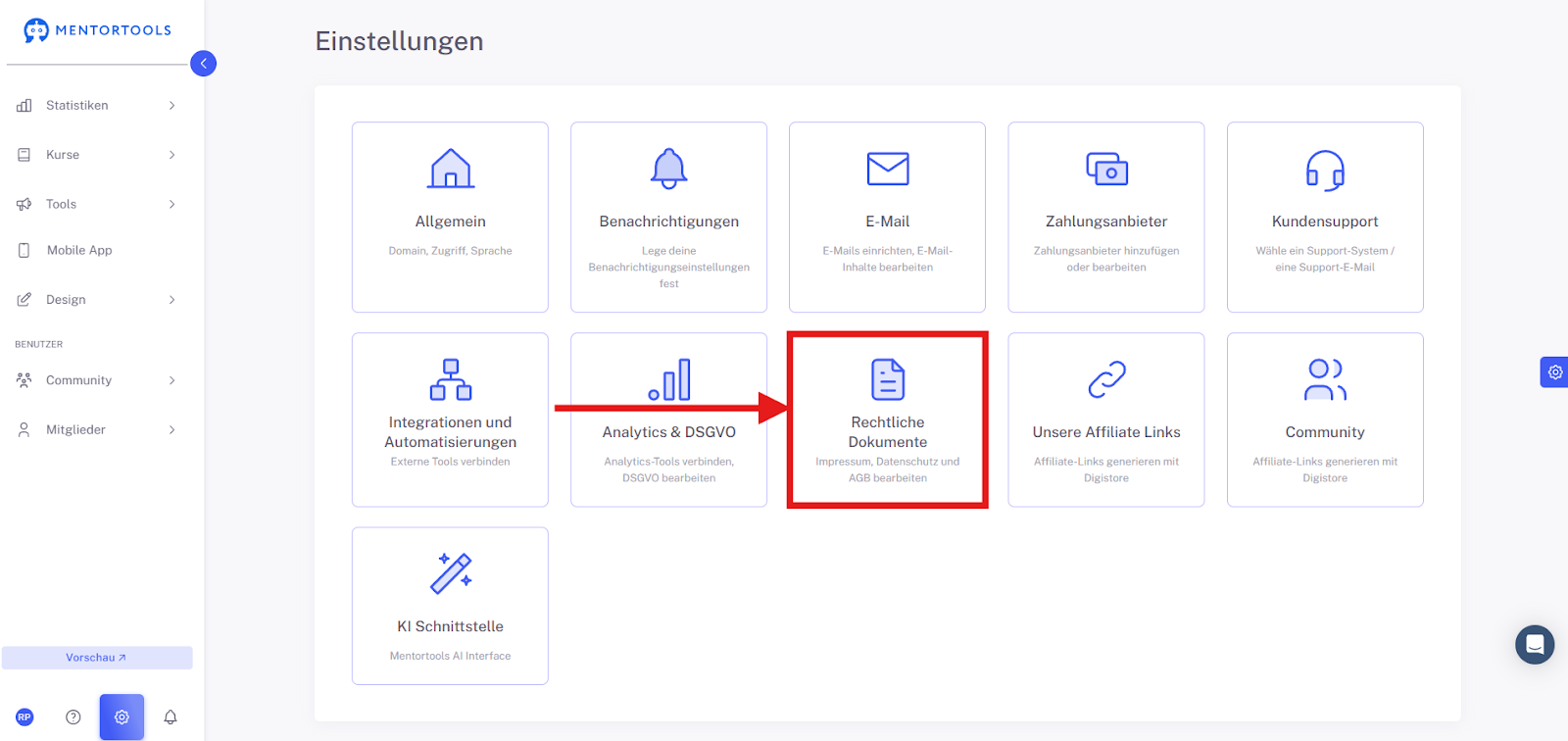Viewport: 1568px width, 741px height.
Task: Click the Kurse book icon in sidebar
Action: click(24, 155)
